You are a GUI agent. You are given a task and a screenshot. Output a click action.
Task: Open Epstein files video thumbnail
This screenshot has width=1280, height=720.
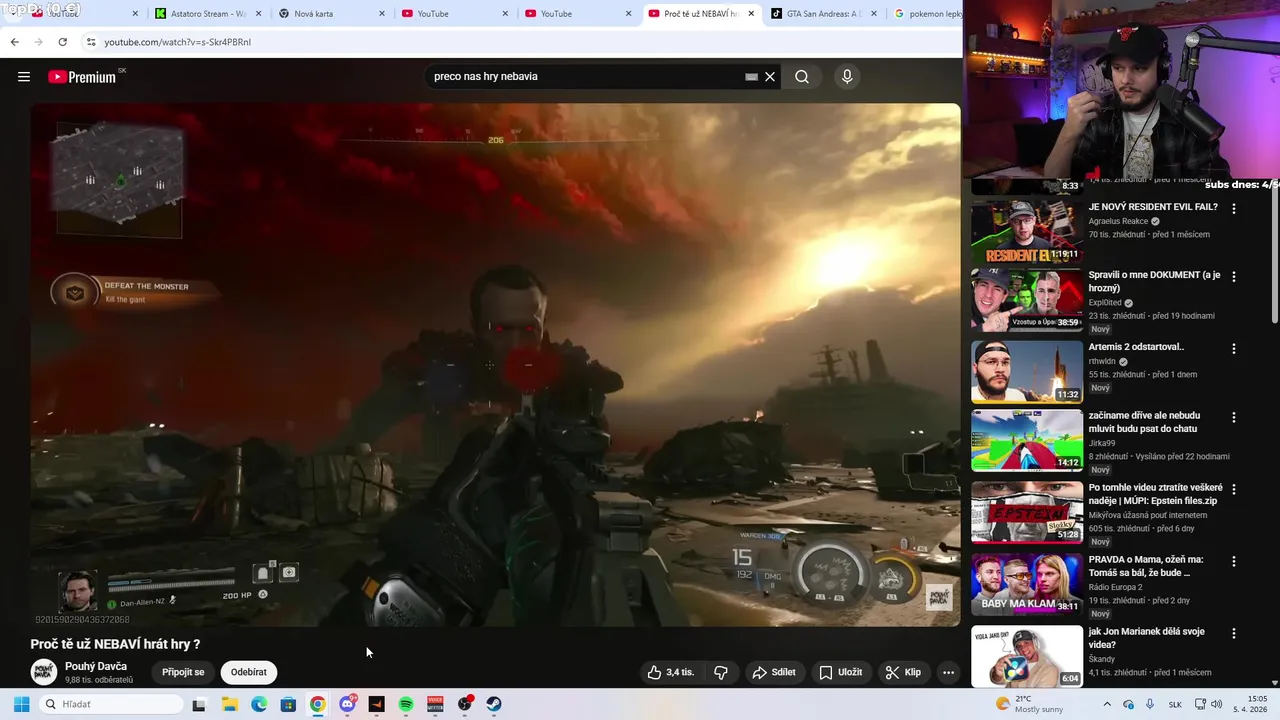[1027, 512]
